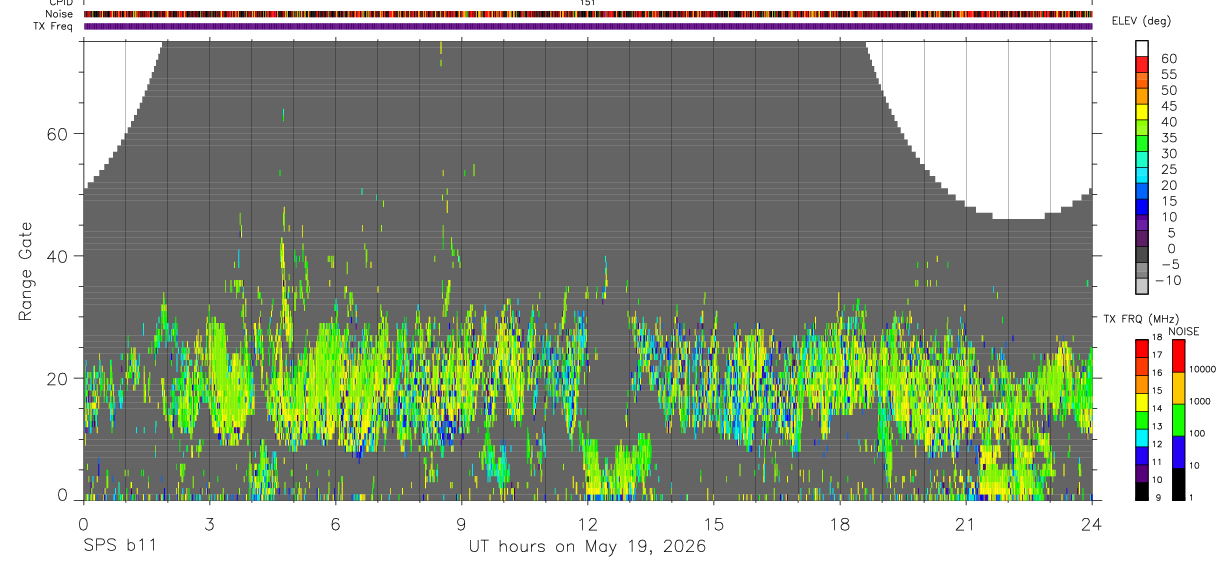Pick TX FRQ black swatch between 10 and 9

(x=1142, y=491)
